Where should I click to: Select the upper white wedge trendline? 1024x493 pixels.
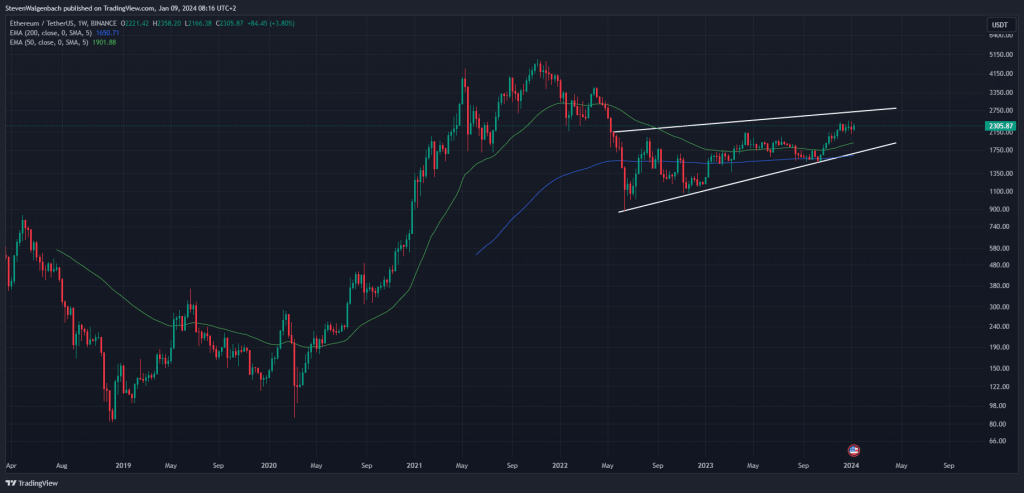[754, 120]
